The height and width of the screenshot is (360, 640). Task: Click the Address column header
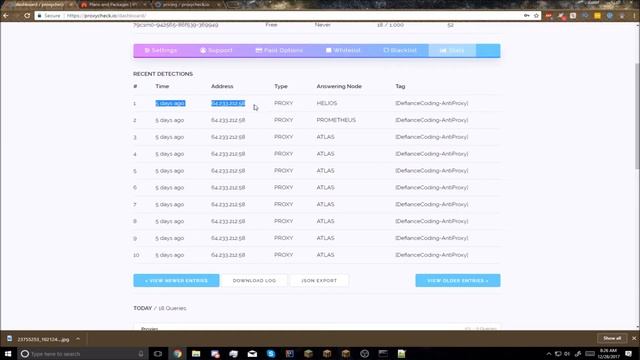pos(222,86)
